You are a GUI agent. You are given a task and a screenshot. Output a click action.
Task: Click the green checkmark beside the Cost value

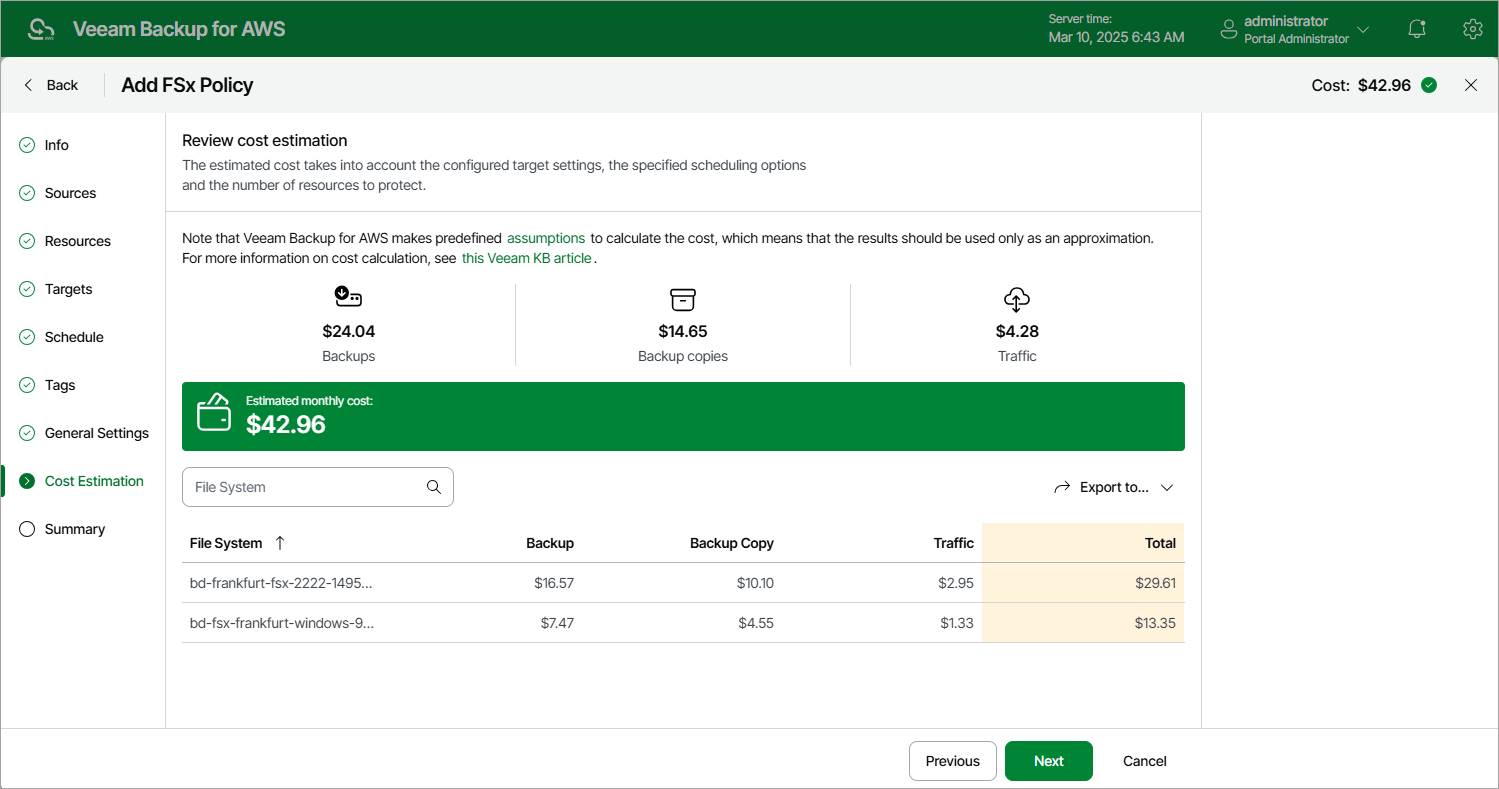(x=1429, y=85)
